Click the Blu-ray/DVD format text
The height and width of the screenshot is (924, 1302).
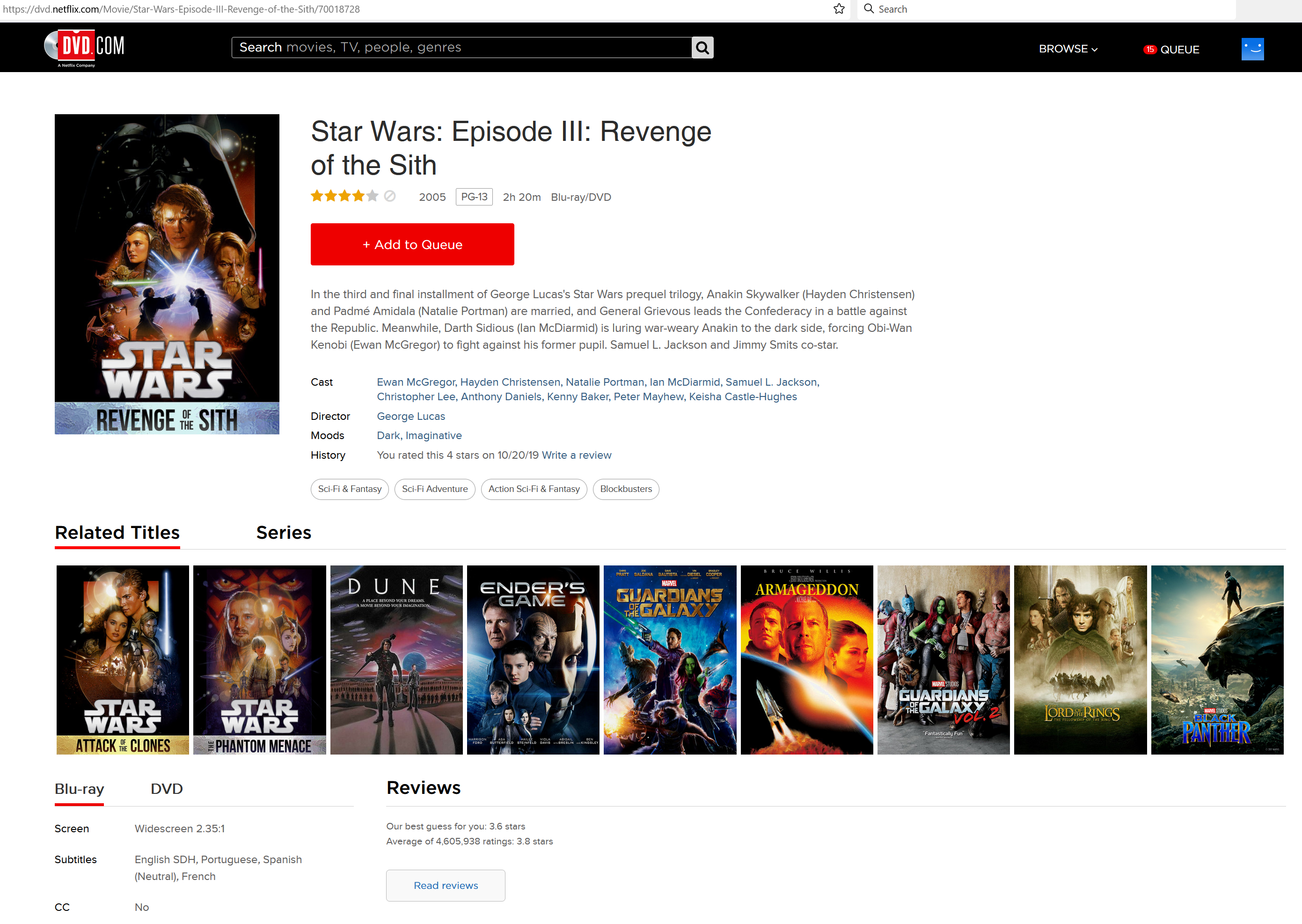(x=581, y=198)
